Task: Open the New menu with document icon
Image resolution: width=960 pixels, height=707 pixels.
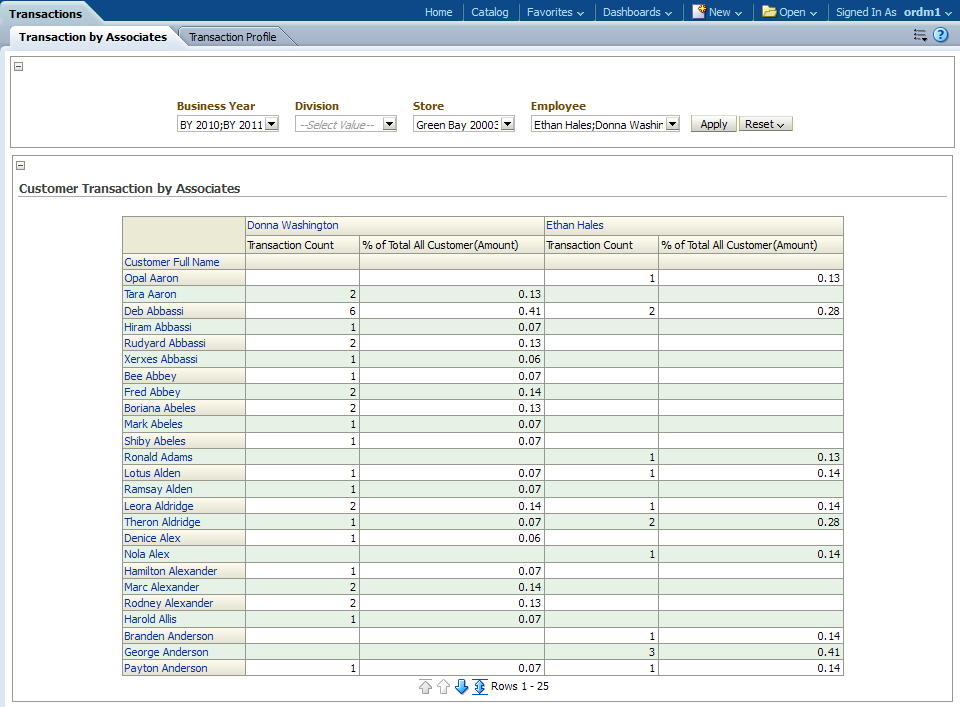Action: point(718,12)
